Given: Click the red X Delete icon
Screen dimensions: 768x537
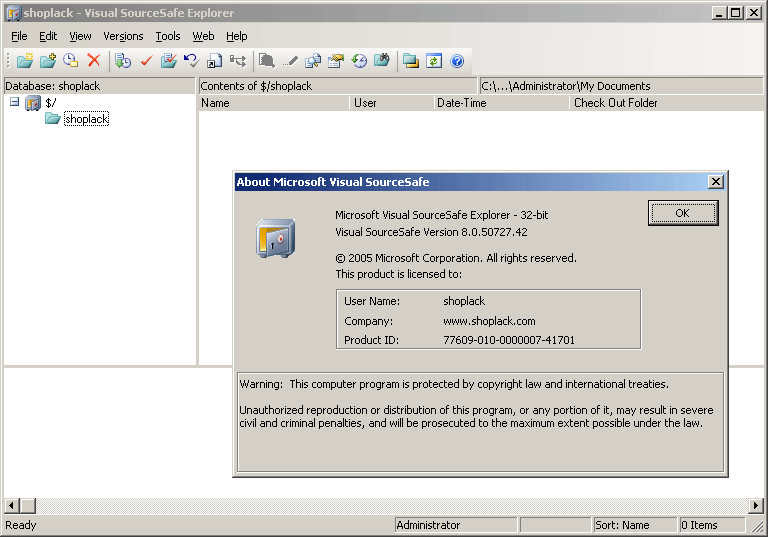Looking at the screenshot, I should coord(94,60).
